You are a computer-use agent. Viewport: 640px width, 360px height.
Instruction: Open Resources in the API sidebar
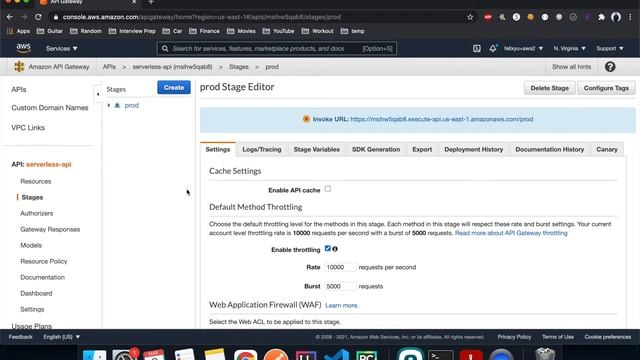[36, 181]
